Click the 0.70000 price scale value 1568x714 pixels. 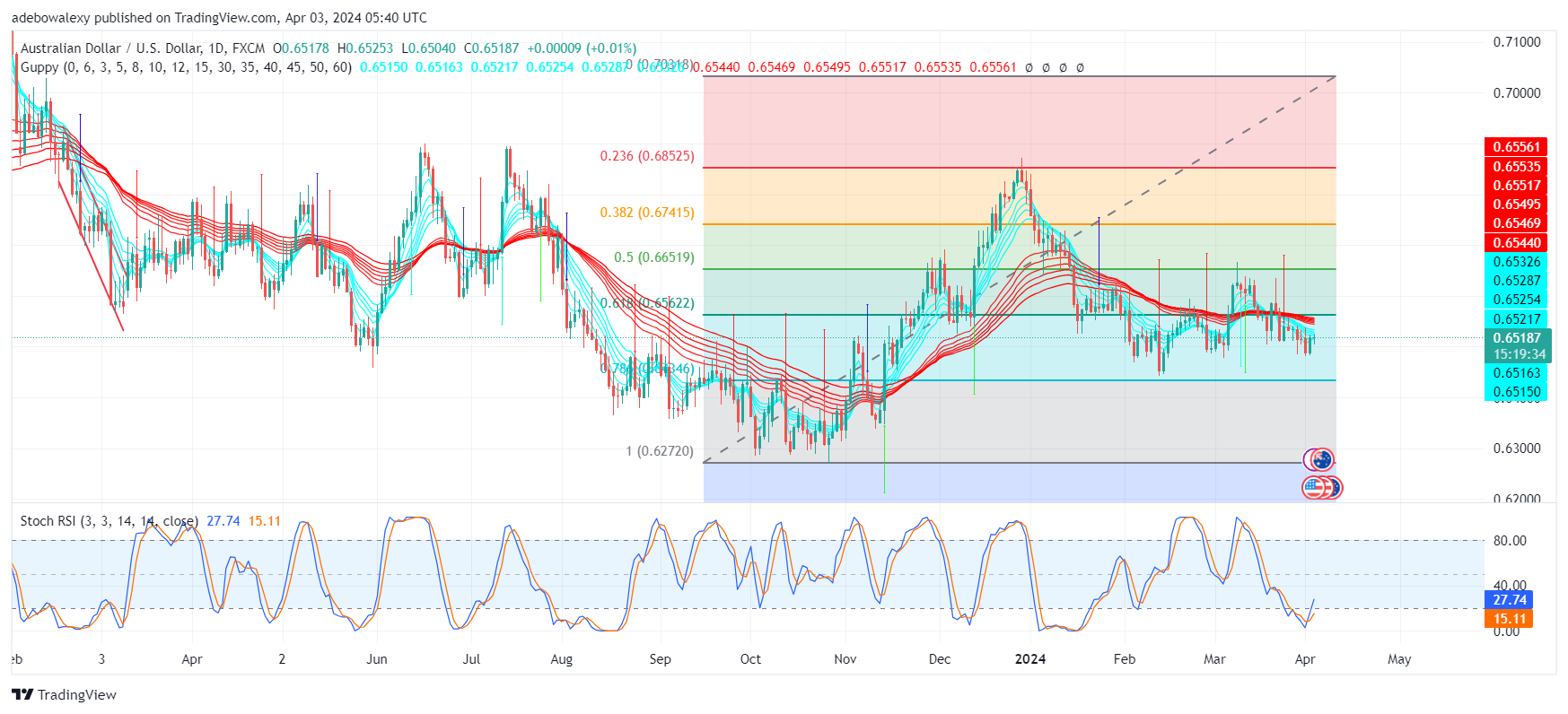tap(1517, 93)
